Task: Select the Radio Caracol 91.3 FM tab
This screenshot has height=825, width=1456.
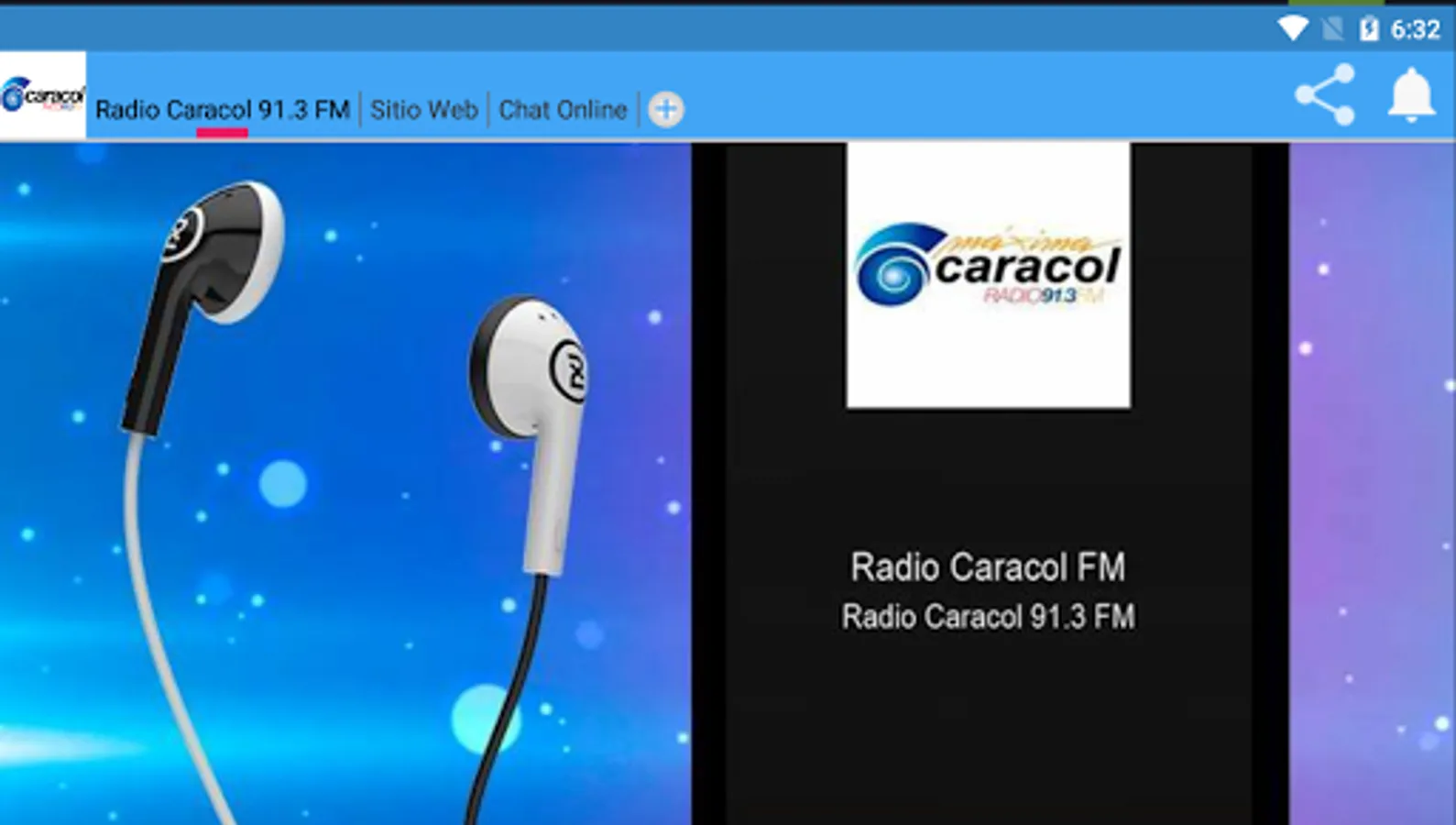Action: point(223,110)
